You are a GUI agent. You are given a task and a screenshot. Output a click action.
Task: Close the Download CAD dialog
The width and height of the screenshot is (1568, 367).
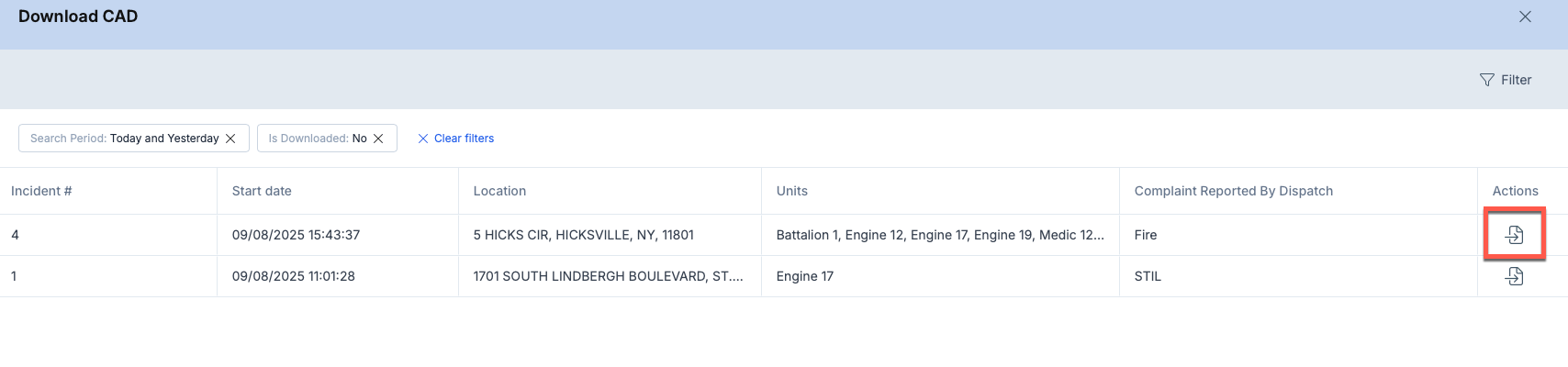tap(1525, 17)
